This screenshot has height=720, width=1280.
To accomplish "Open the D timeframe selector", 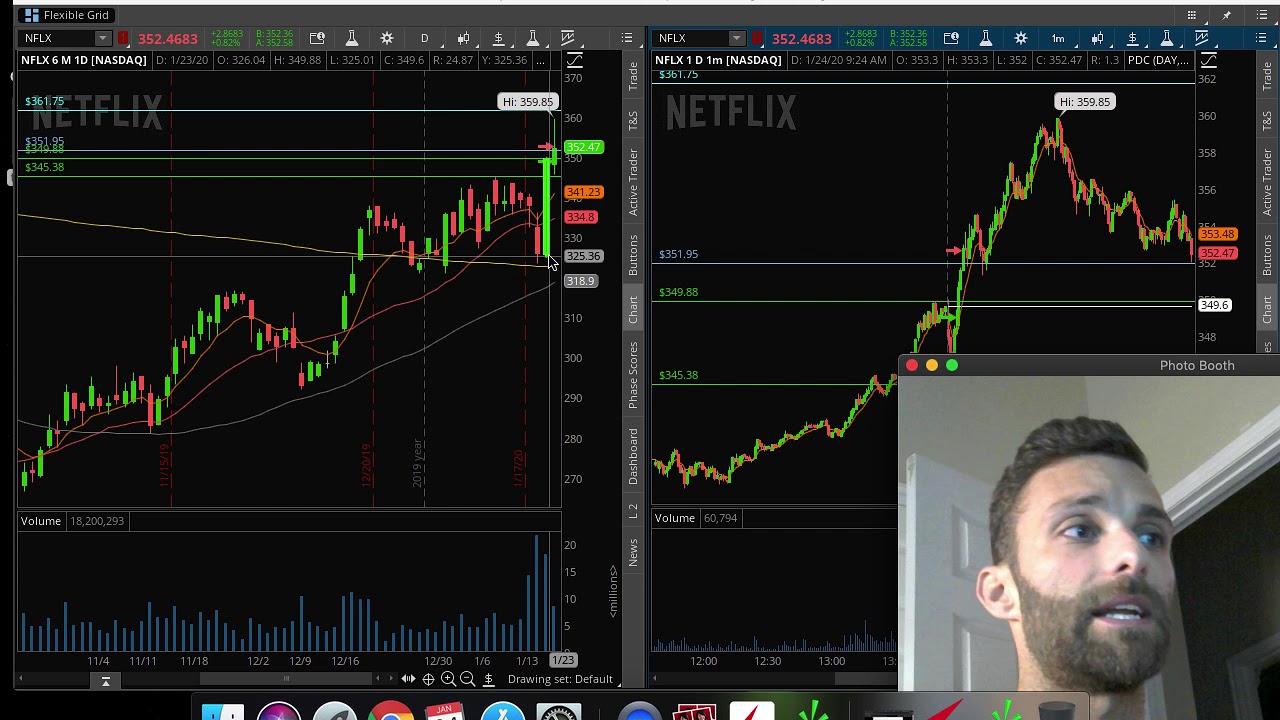I will pyautogui.click(x=424, y=38).
